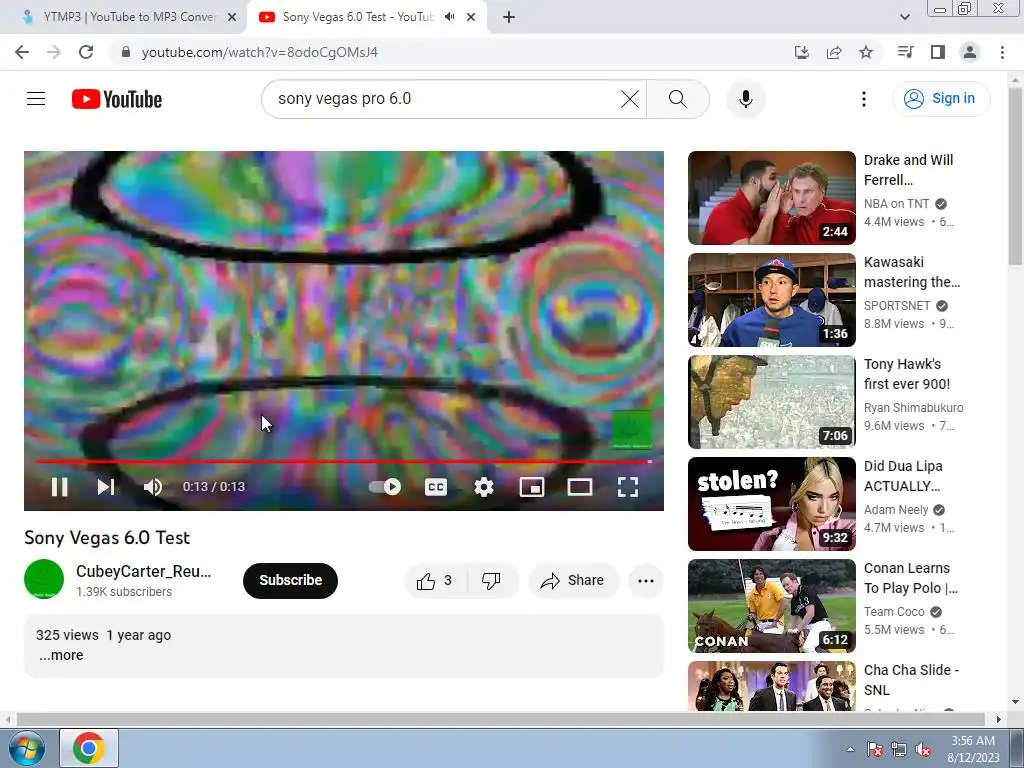Skip to the next video
1024x768 pixels.
click(x=106, y=487)
